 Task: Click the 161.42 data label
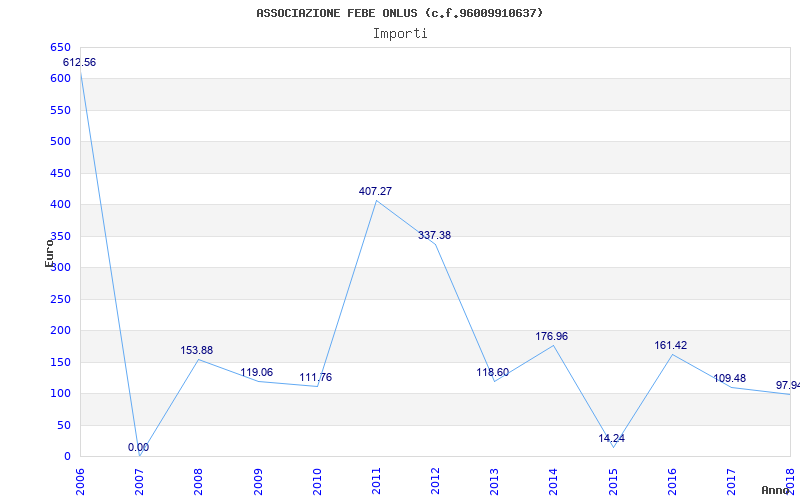tap(670, 345)
